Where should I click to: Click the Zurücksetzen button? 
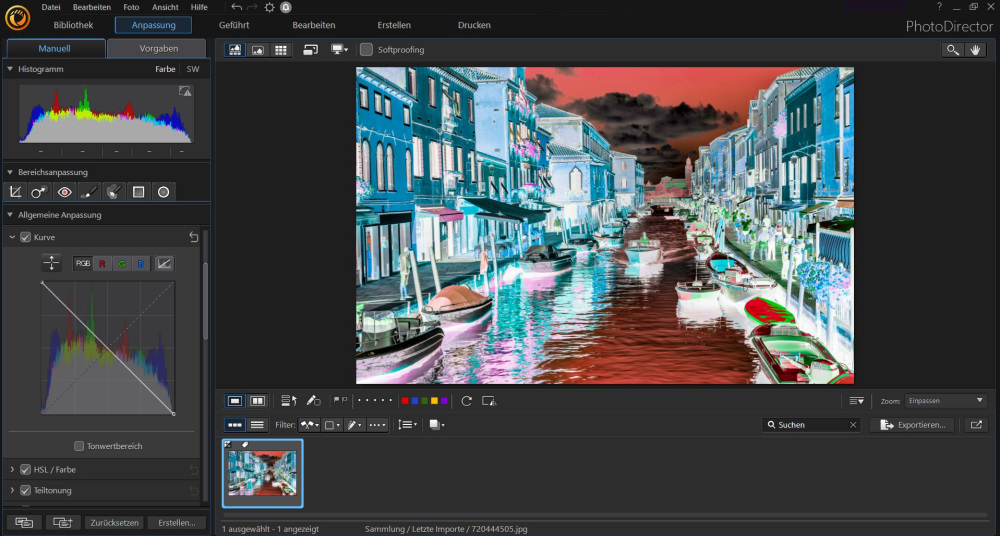[x=115, y=523]
